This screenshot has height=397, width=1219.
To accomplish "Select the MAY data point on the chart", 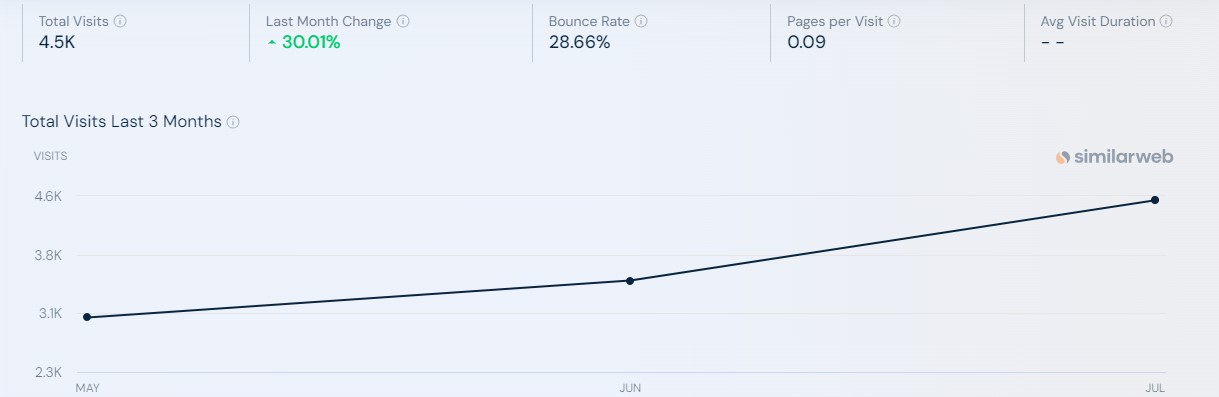I will [87, 317].
